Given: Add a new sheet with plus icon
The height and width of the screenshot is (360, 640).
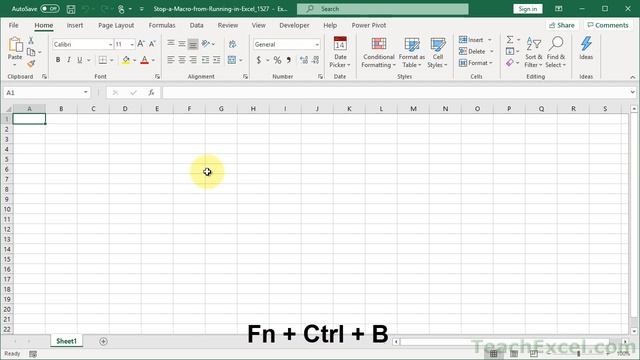Looking at the screenshot, I should point(103,341).
